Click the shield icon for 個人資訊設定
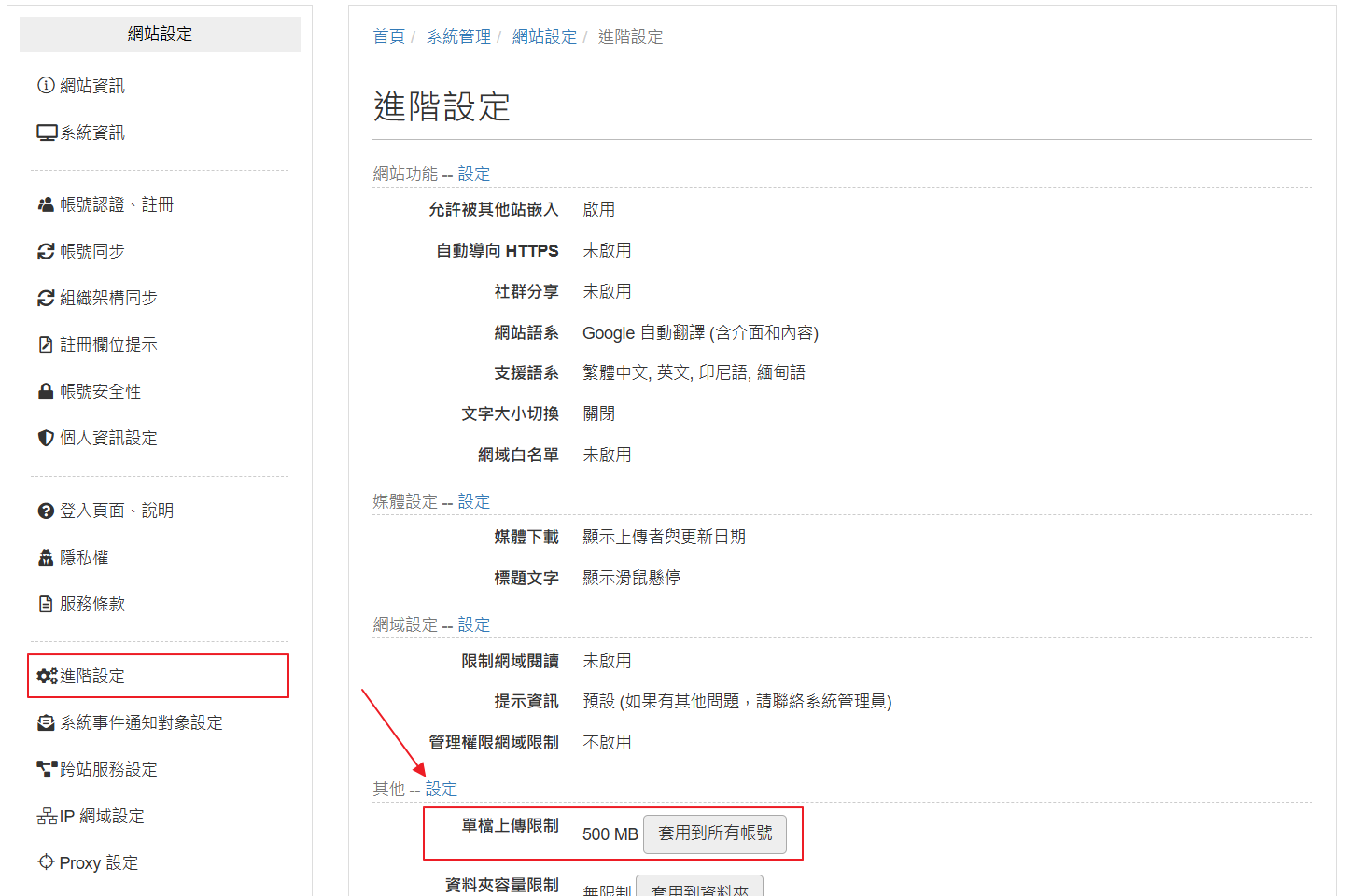Viewport: 1346px width, 896px height. point(46,438)
